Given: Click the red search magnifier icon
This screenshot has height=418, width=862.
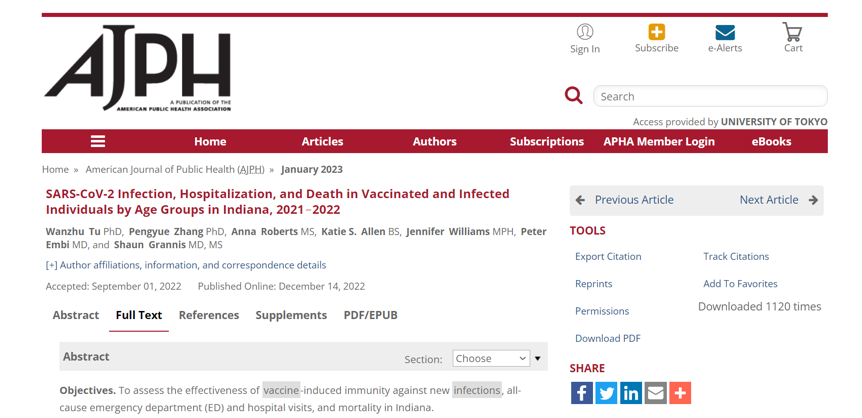Looking at the screenshot, I should [x=573, y=96].
